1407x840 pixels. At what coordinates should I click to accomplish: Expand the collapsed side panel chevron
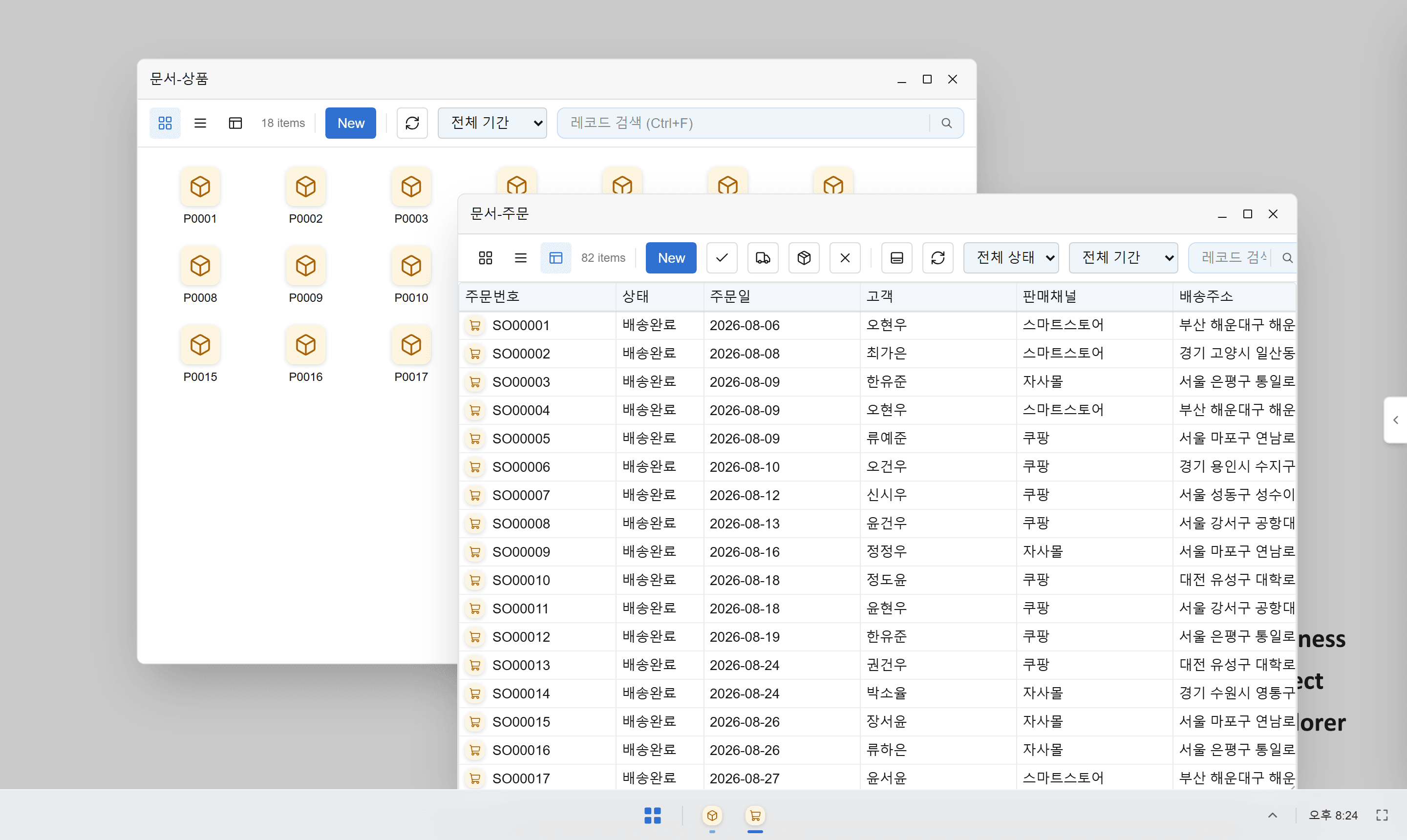point(1396,420)
